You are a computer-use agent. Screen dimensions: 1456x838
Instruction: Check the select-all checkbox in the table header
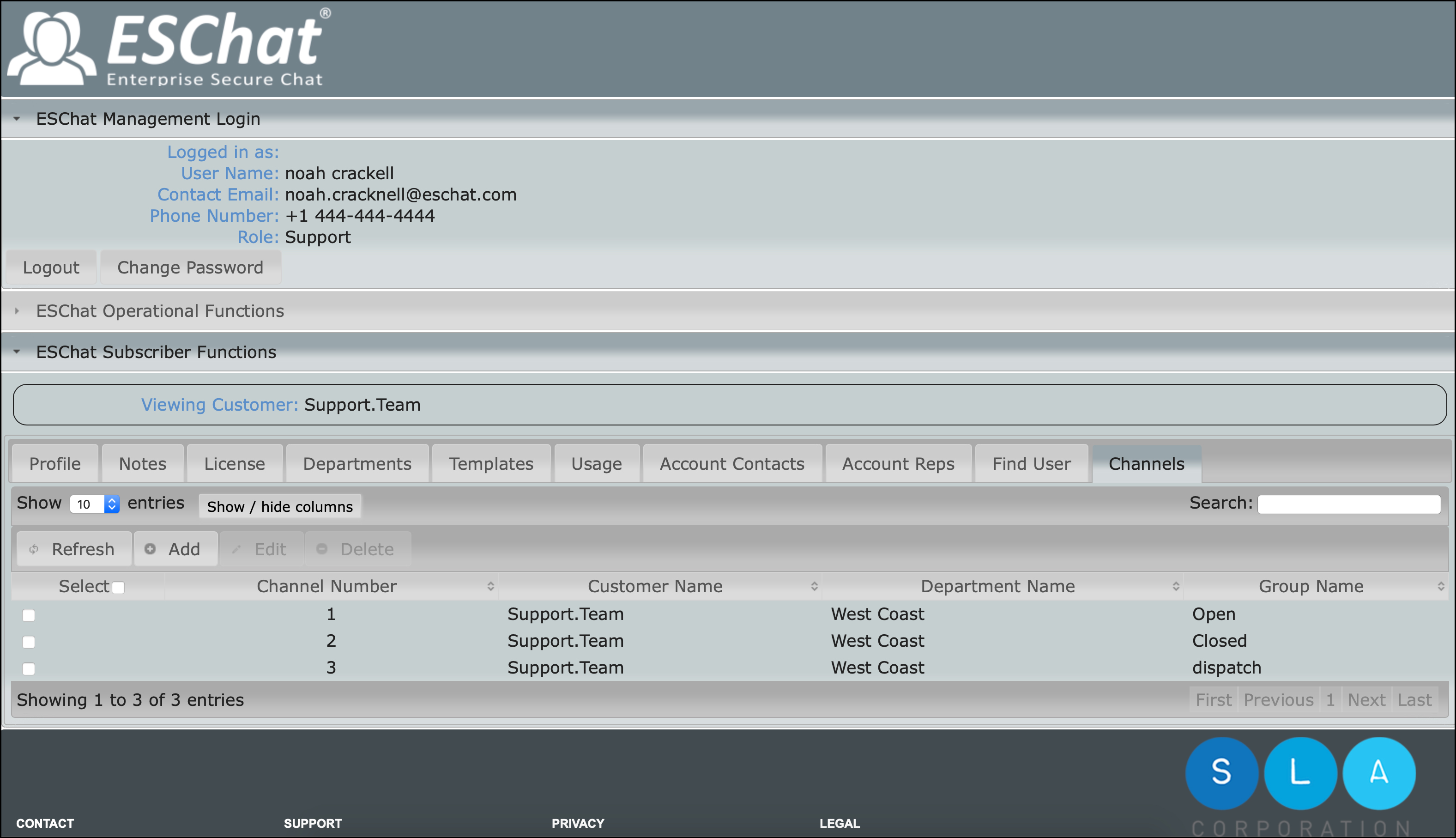(x=119, y=587)
